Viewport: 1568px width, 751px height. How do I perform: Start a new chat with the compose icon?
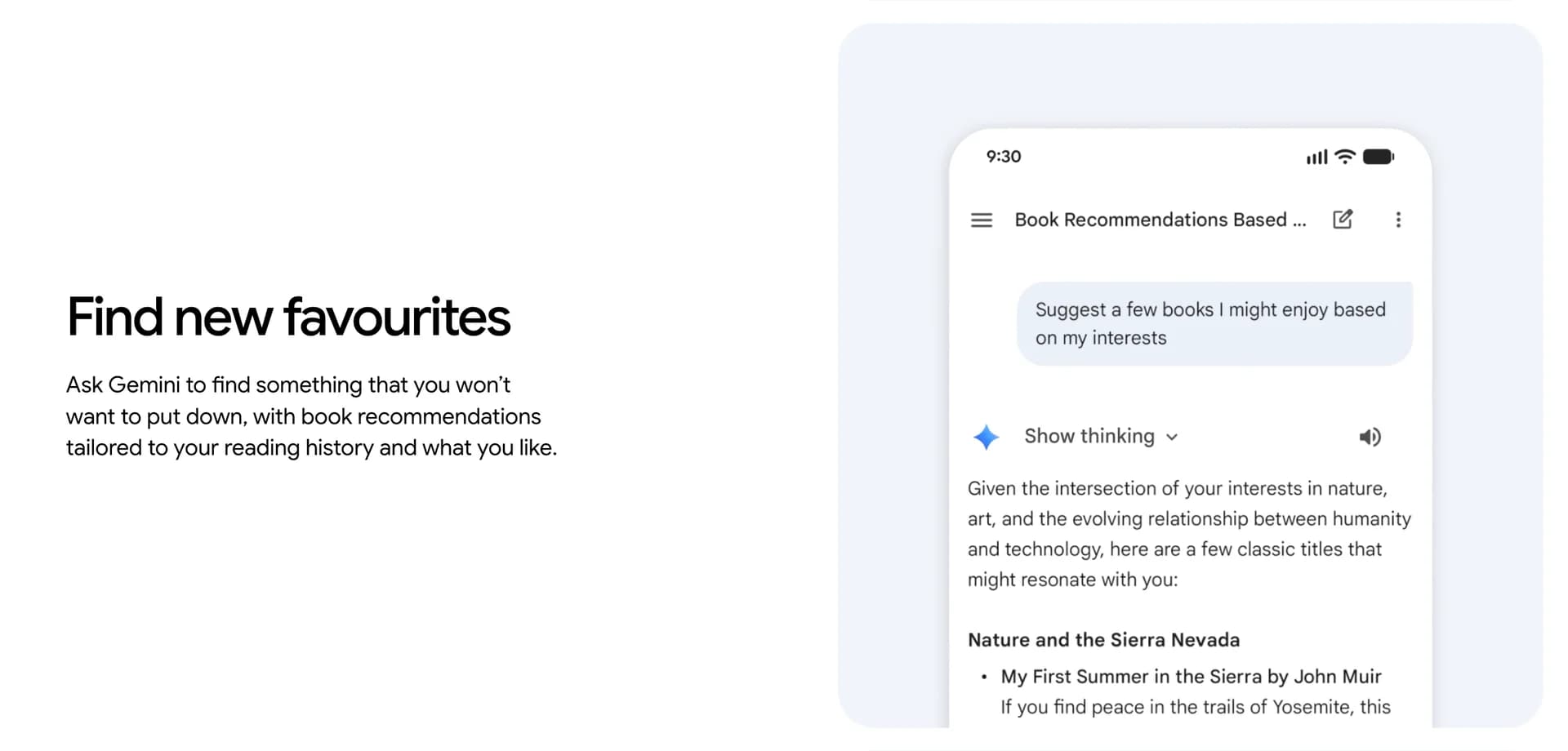pyautogui.click(x=1343, y=219)
